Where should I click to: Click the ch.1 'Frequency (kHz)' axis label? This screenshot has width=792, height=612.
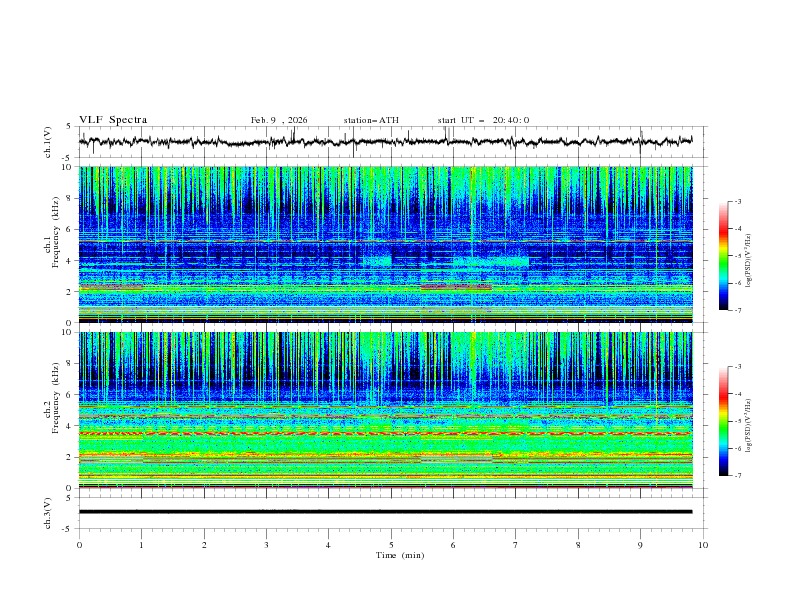[56, 233]
